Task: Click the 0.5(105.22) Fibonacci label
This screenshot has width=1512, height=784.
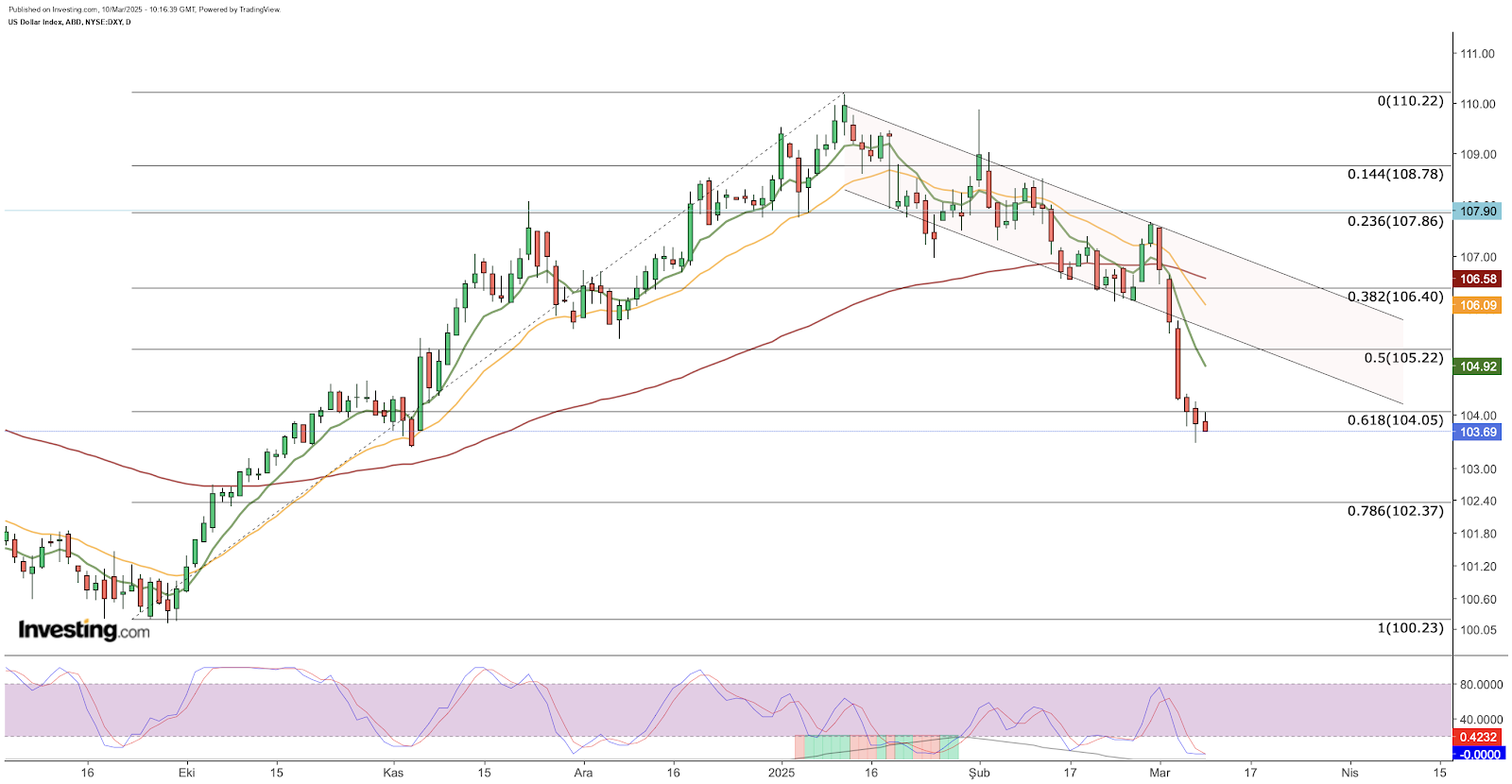Action: (x=1403, y=358)
